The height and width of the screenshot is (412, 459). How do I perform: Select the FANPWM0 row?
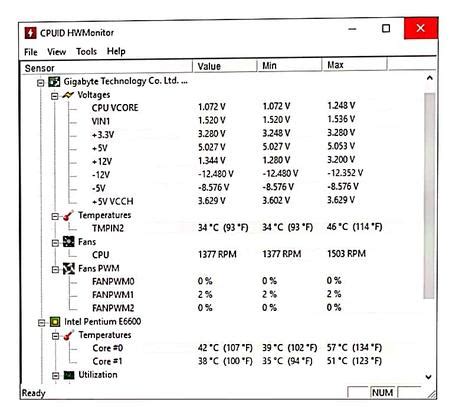(217, 281)
